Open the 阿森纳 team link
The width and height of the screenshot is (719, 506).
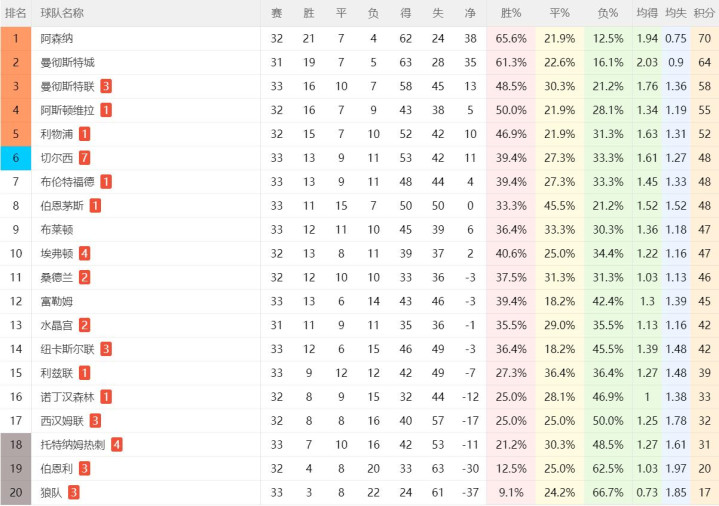(57, 38)
